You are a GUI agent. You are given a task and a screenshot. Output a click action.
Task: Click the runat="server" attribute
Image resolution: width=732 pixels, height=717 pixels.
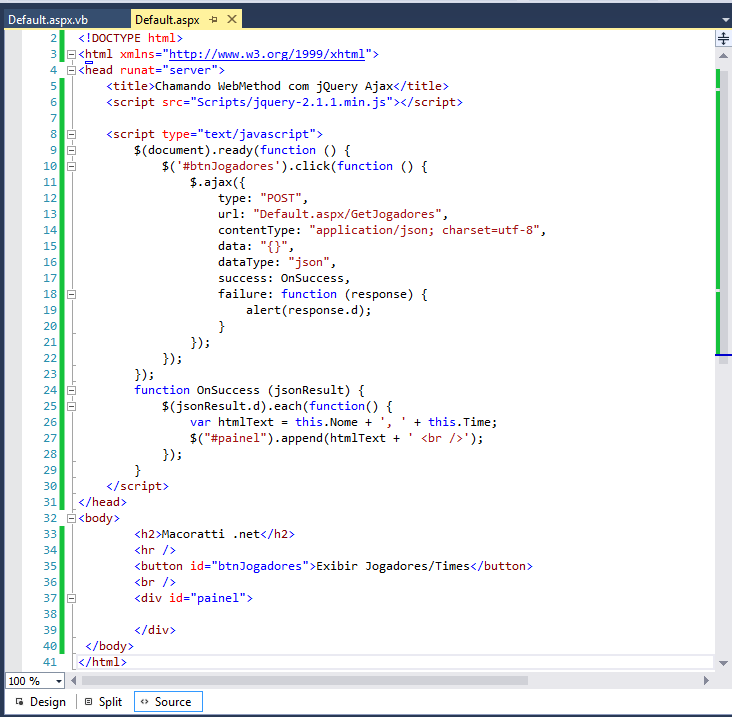pos(169,70)
